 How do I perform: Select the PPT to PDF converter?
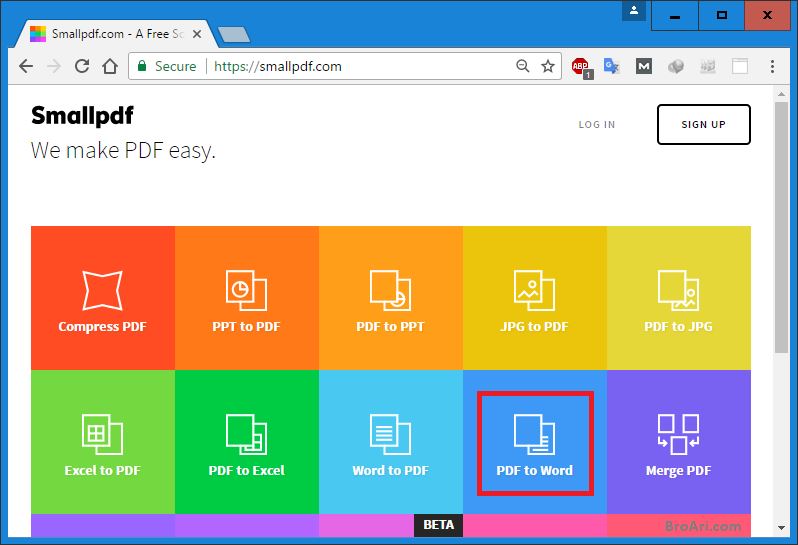point(246,298)
